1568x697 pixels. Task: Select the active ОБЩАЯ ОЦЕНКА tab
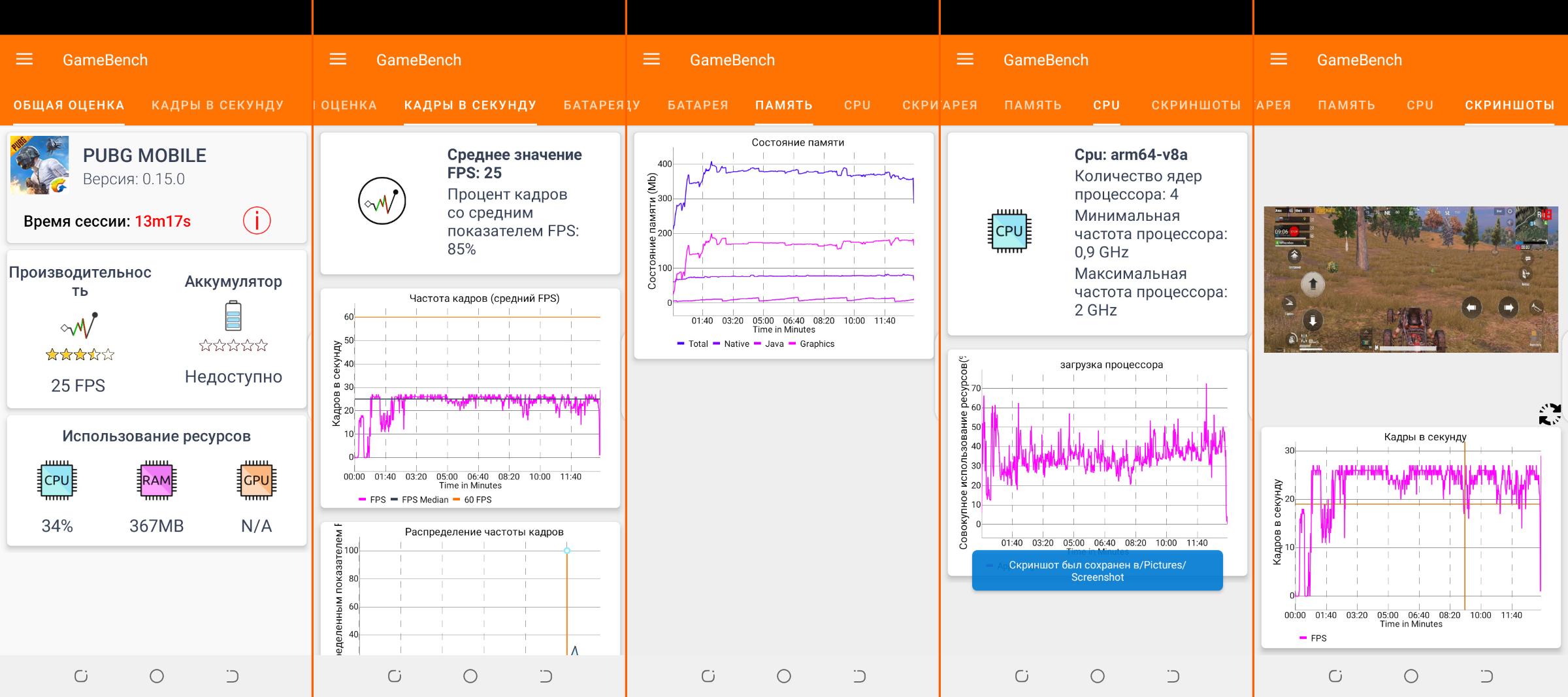[x=69, y=105]
